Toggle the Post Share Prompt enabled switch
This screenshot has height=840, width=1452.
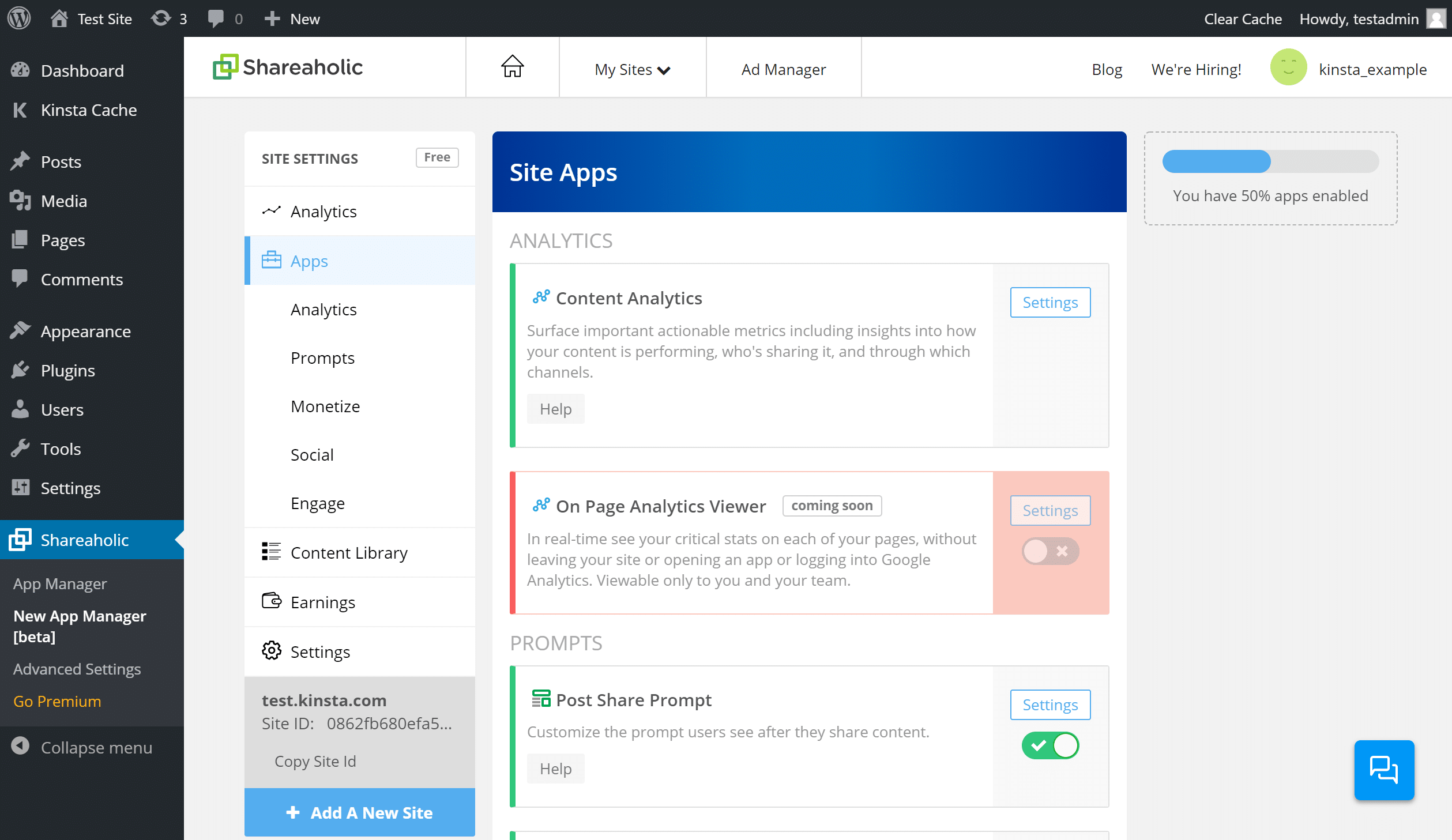[x=1050, y=744]
